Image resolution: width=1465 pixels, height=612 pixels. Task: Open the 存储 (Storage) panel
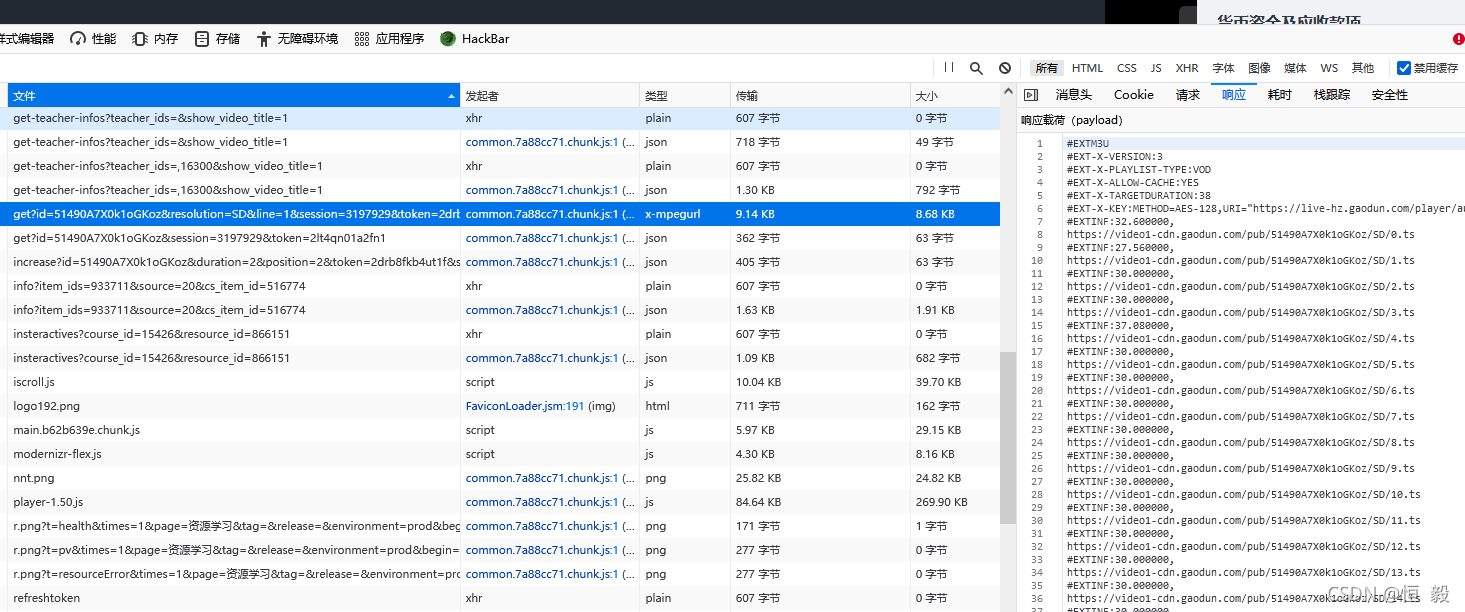click(x=217, y=39)
